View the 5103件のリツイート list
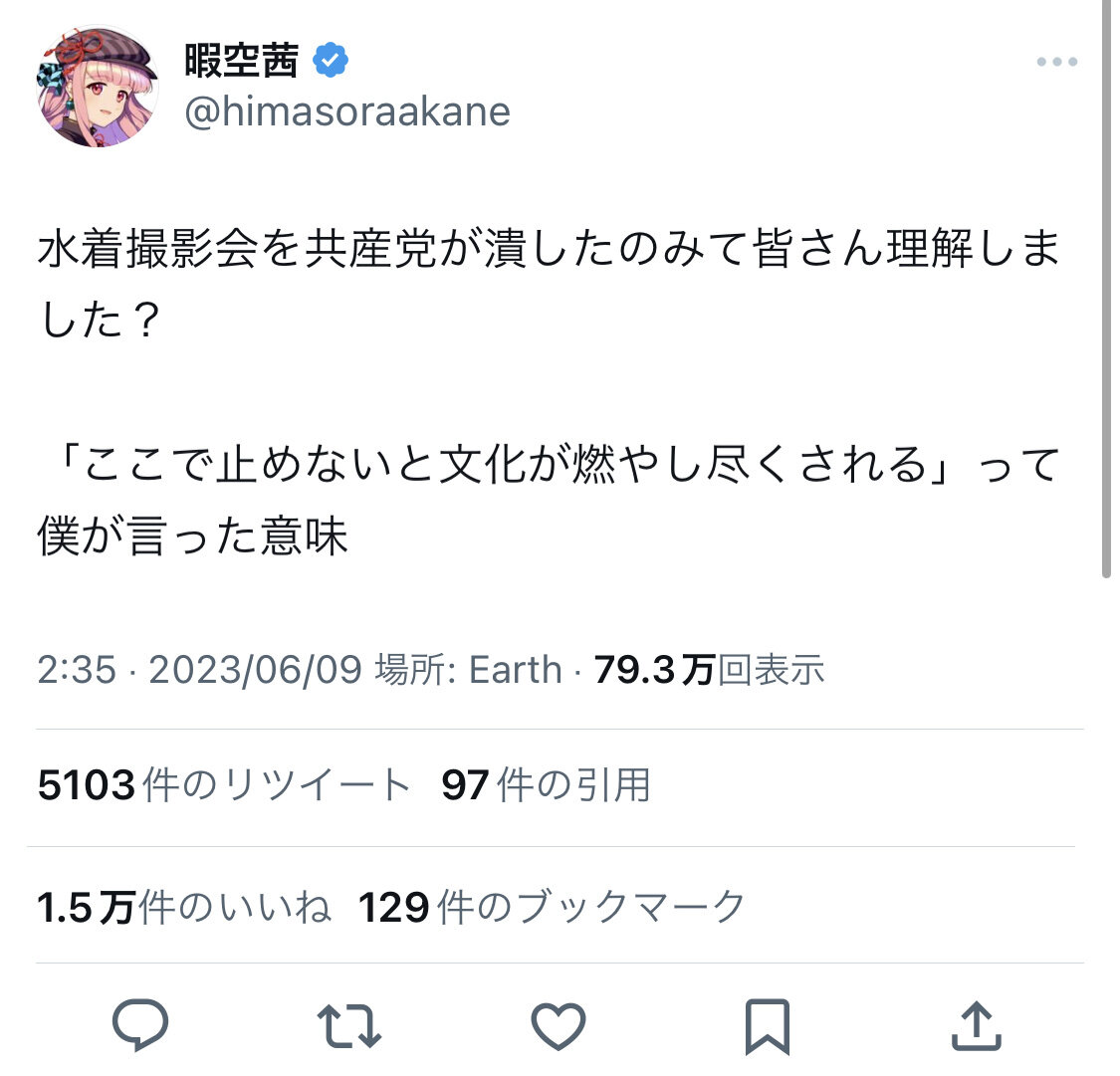The image size is (1120, 1076). click(224, 784)
